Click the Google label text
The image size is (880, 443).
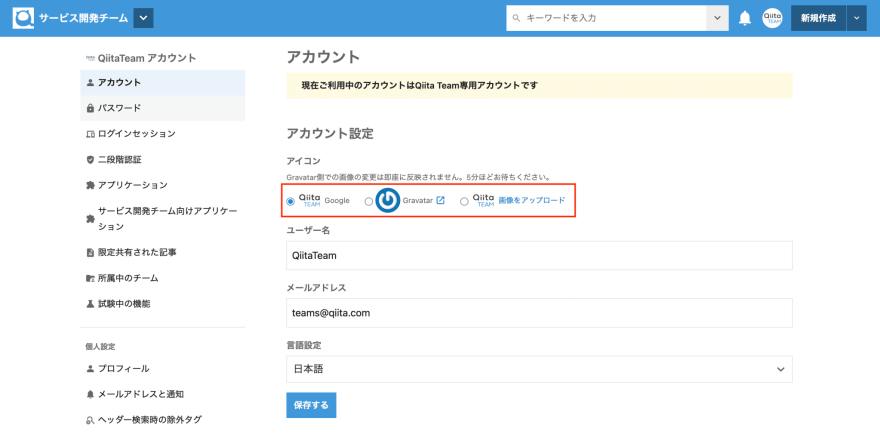(x=337, y=200)
